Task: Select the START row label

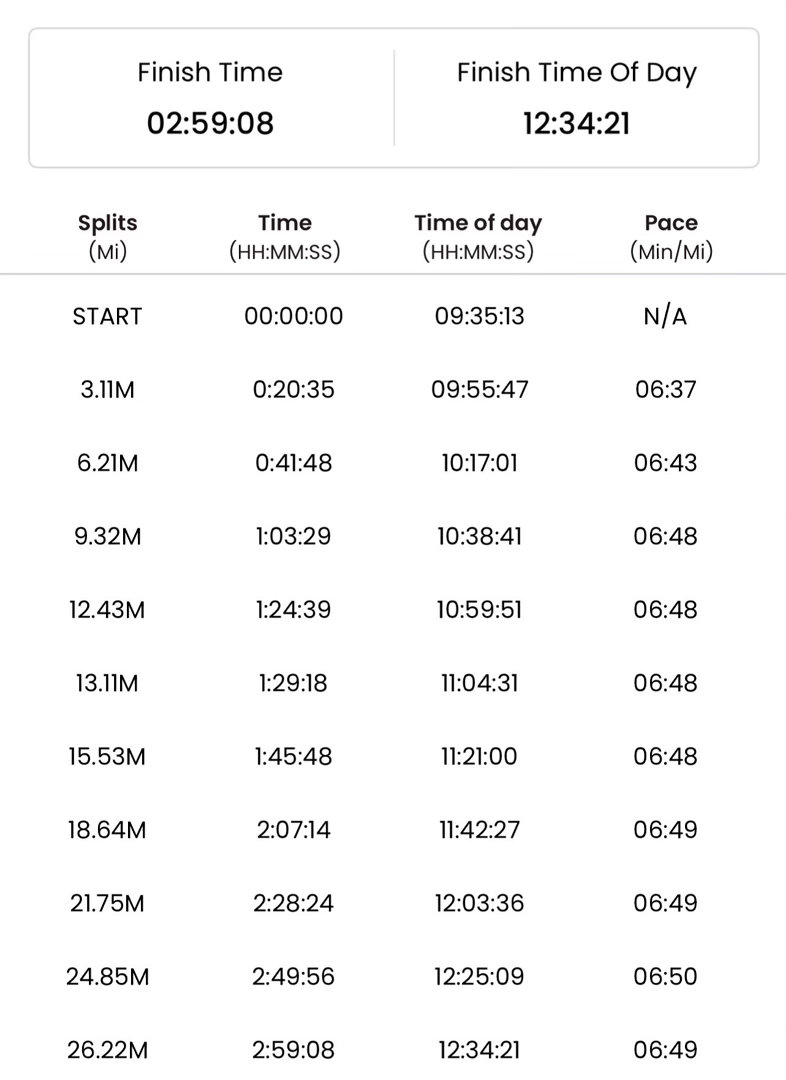Action: (x=107, y=316)
